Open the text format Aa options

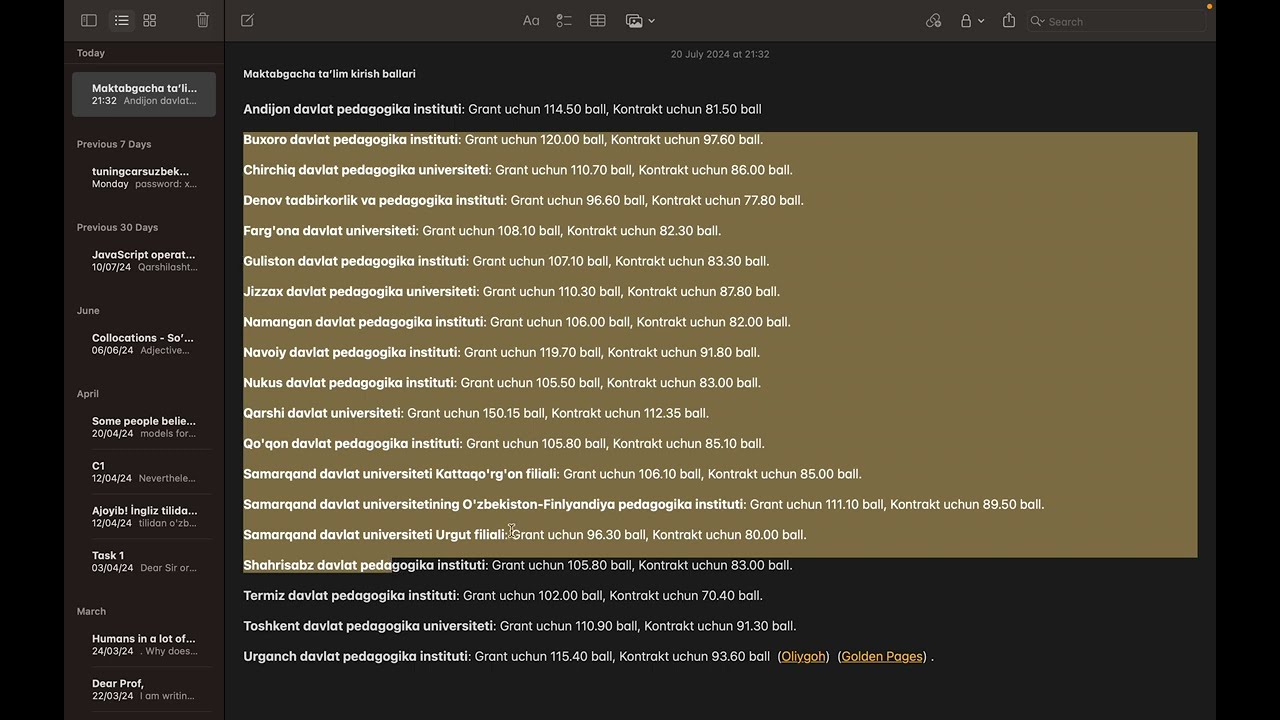531,20
